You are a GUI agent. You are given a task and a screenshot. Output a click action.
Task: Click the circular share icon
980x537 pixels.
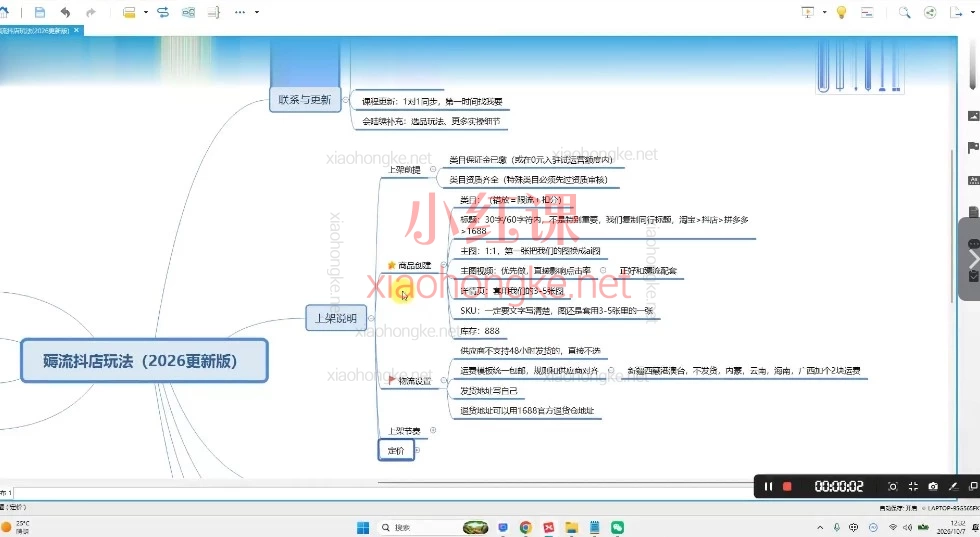930,12
